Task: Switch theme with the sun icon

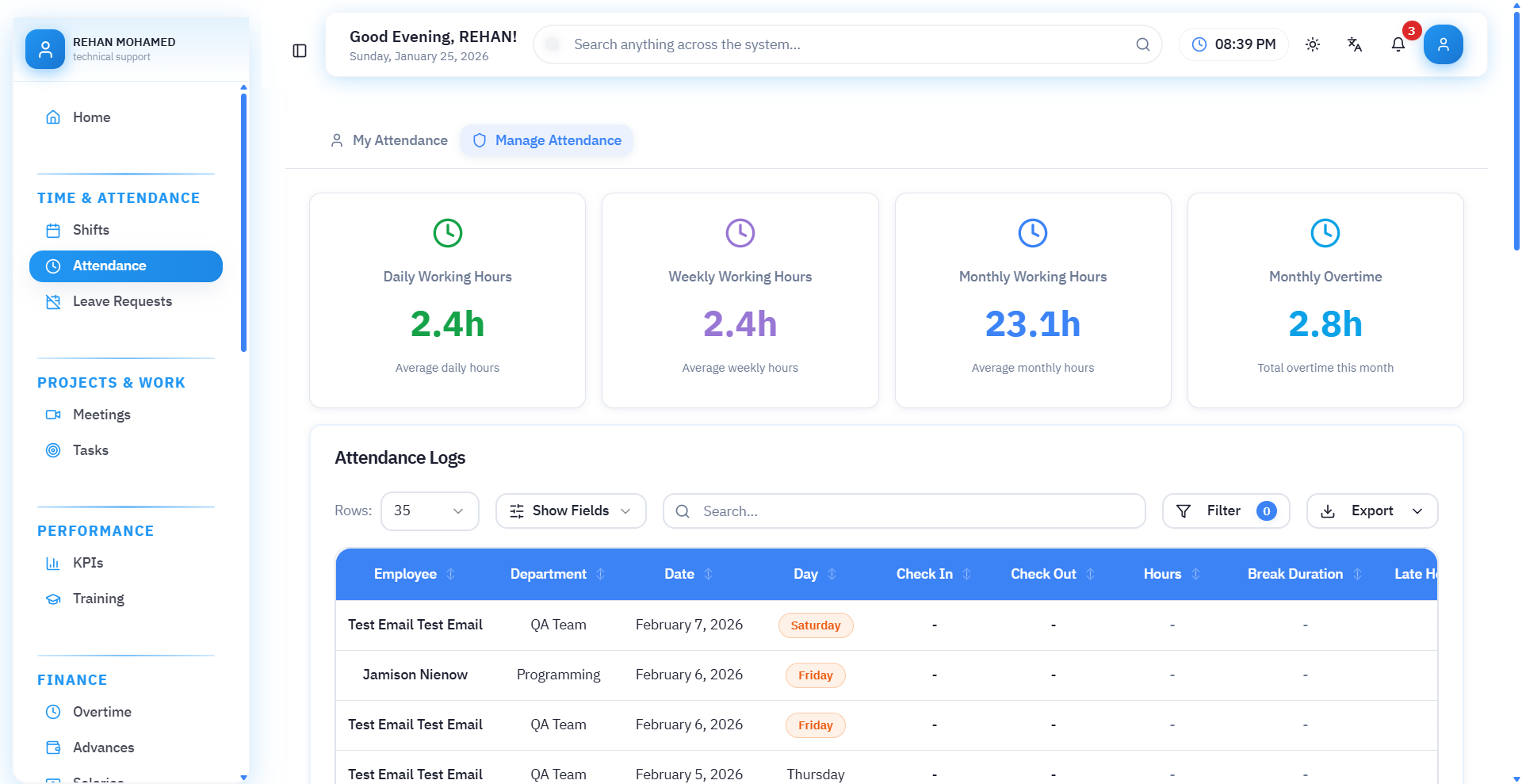Action: click(1313, 44)
